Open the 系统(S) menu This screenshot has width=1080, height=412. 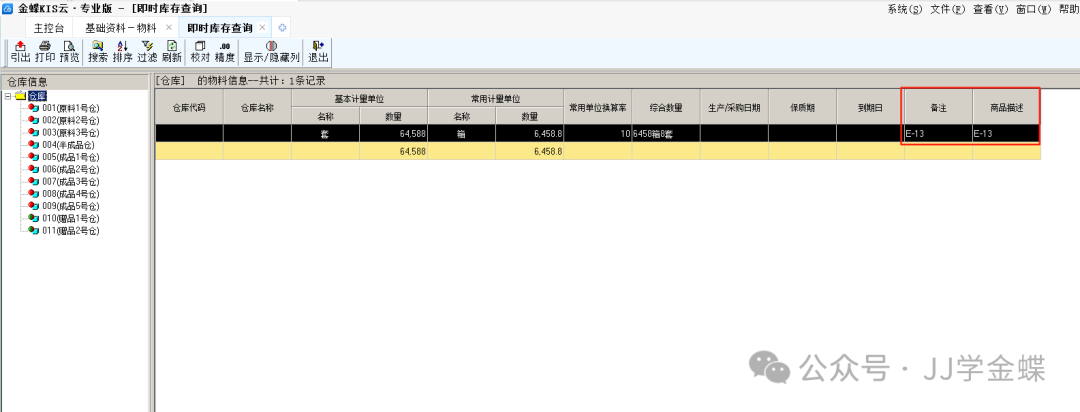pos(904,8)
